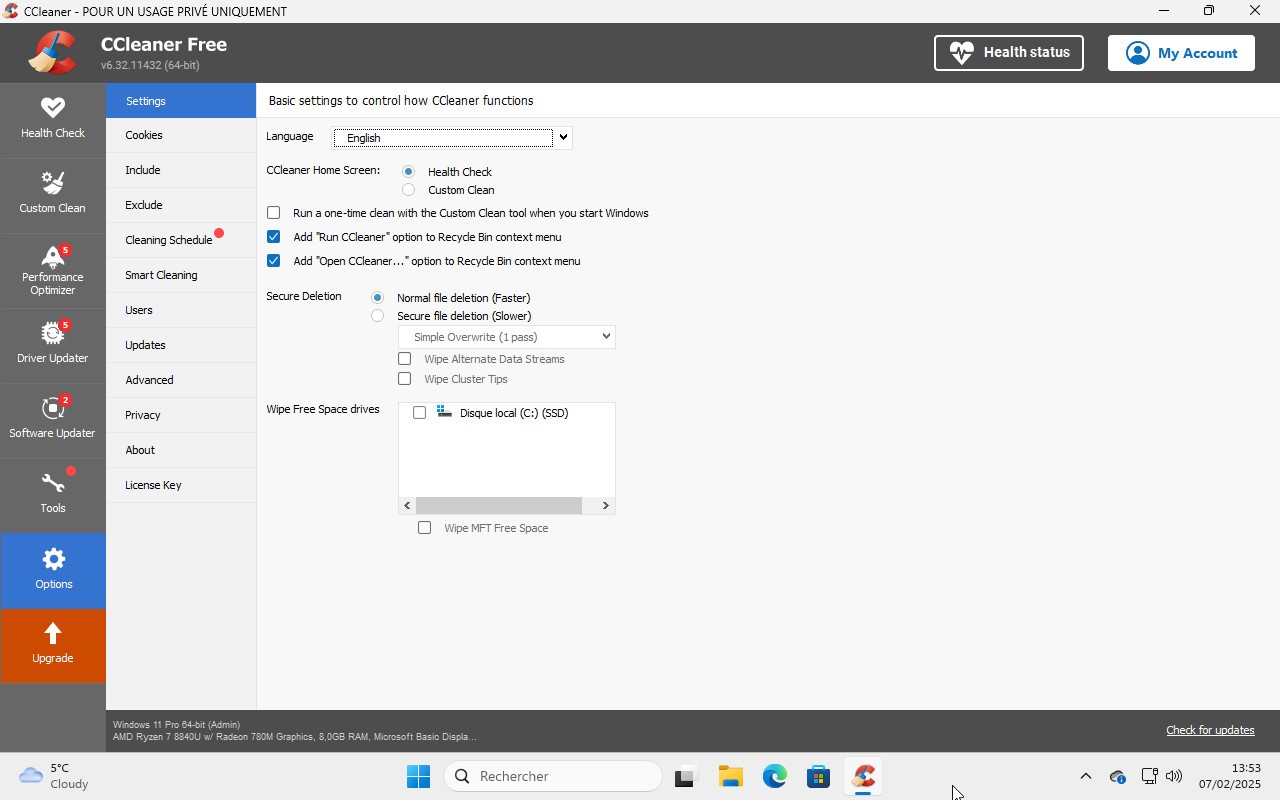
Task: Enable one-time clean at Windows startup
Action: coord(273,212)
